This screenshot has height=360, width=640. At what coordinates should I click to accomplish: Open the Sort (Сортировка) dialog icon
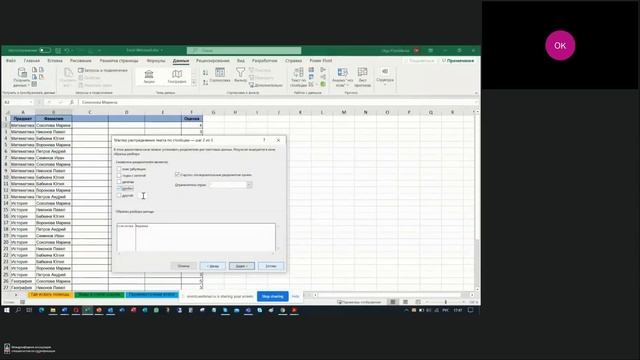(220, 75)
